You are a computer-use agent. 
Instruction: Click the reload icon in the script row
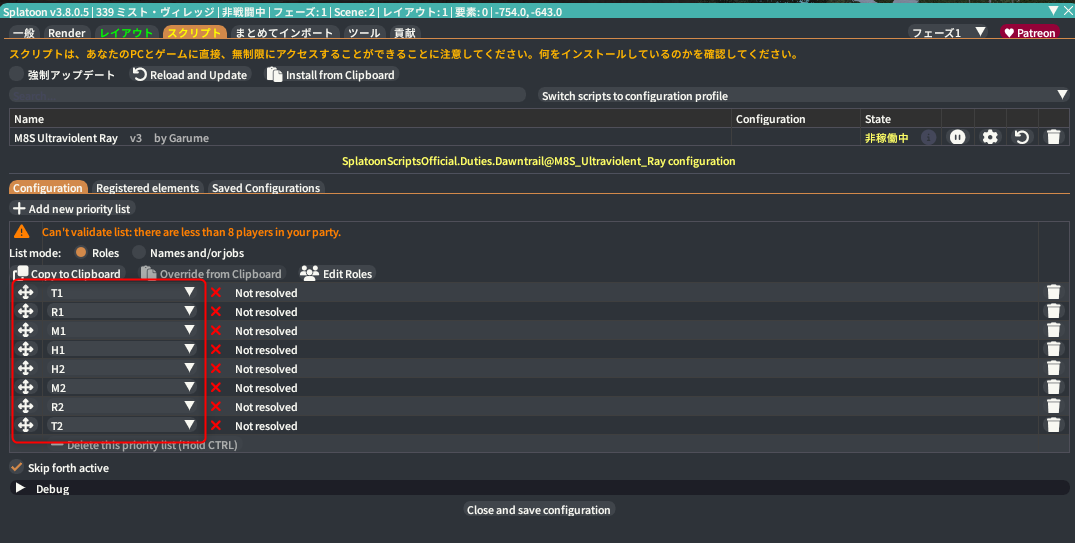[1022, 137]
